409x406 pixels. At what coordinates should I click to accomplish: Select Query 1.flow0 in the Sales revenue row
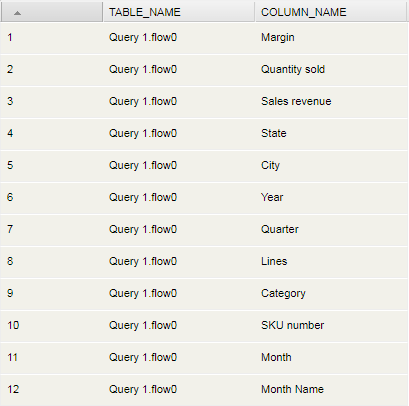pyautogui.click(x=143, y=101)
